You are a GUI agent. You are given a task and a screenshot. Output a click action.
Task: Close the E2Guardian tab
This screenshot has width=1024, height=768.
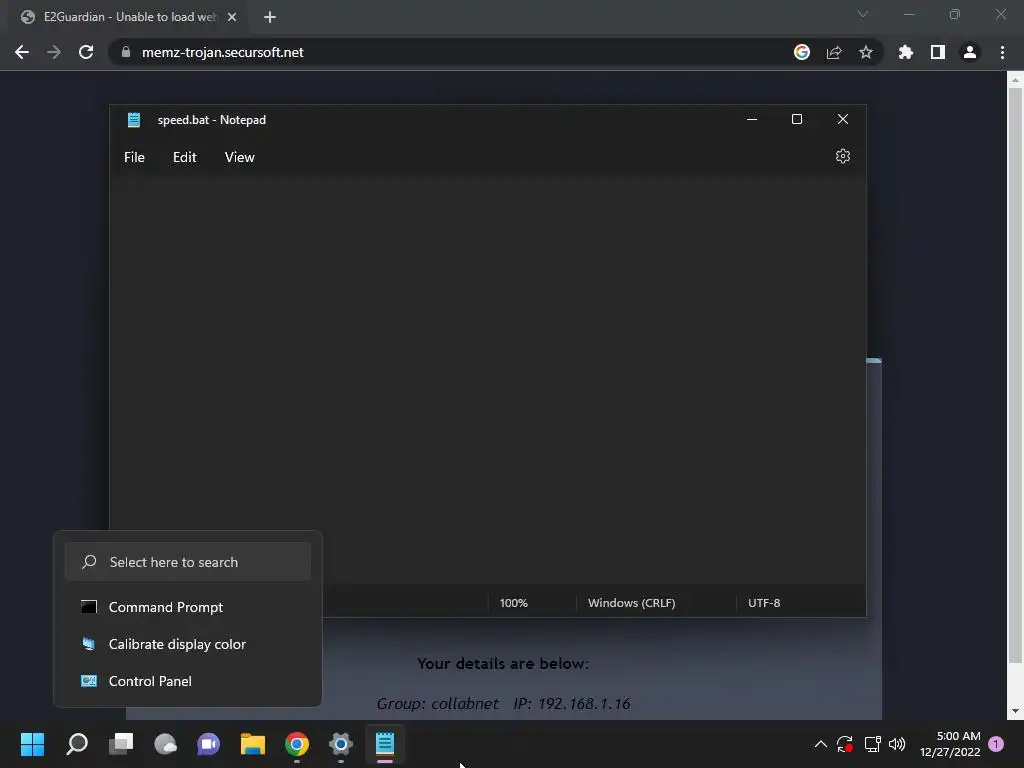click(x=232, y=17)
